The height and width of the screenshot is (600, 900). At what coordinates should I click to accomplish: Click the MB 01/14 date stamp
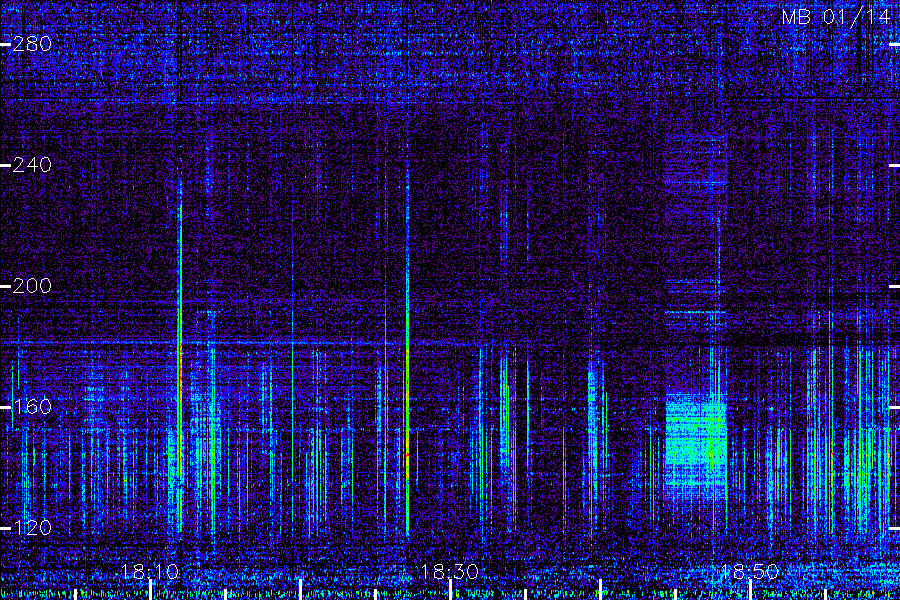click(x=836, y=17)
